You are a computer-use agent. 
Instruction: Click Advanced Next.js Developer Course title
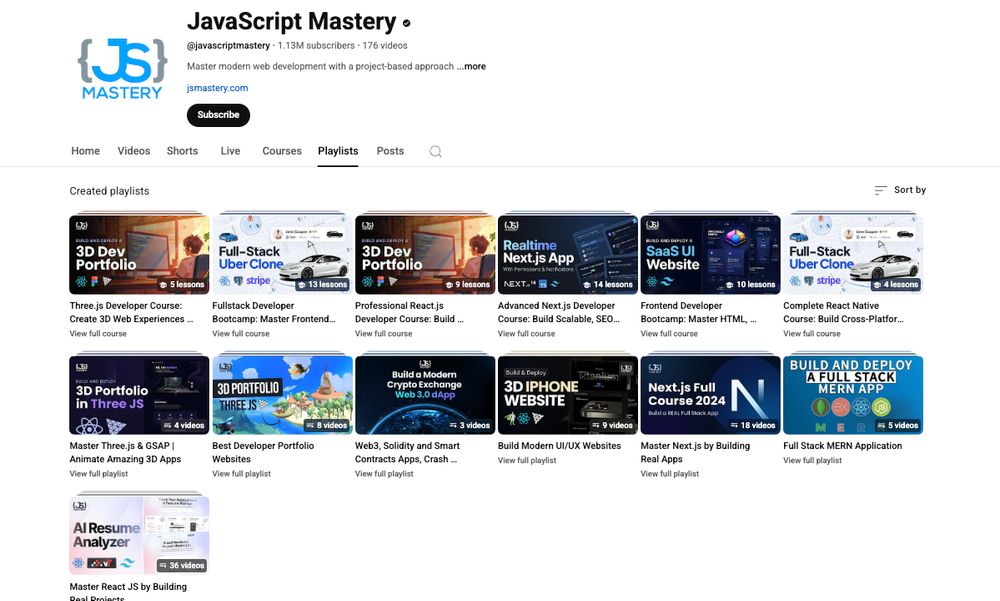559,313
